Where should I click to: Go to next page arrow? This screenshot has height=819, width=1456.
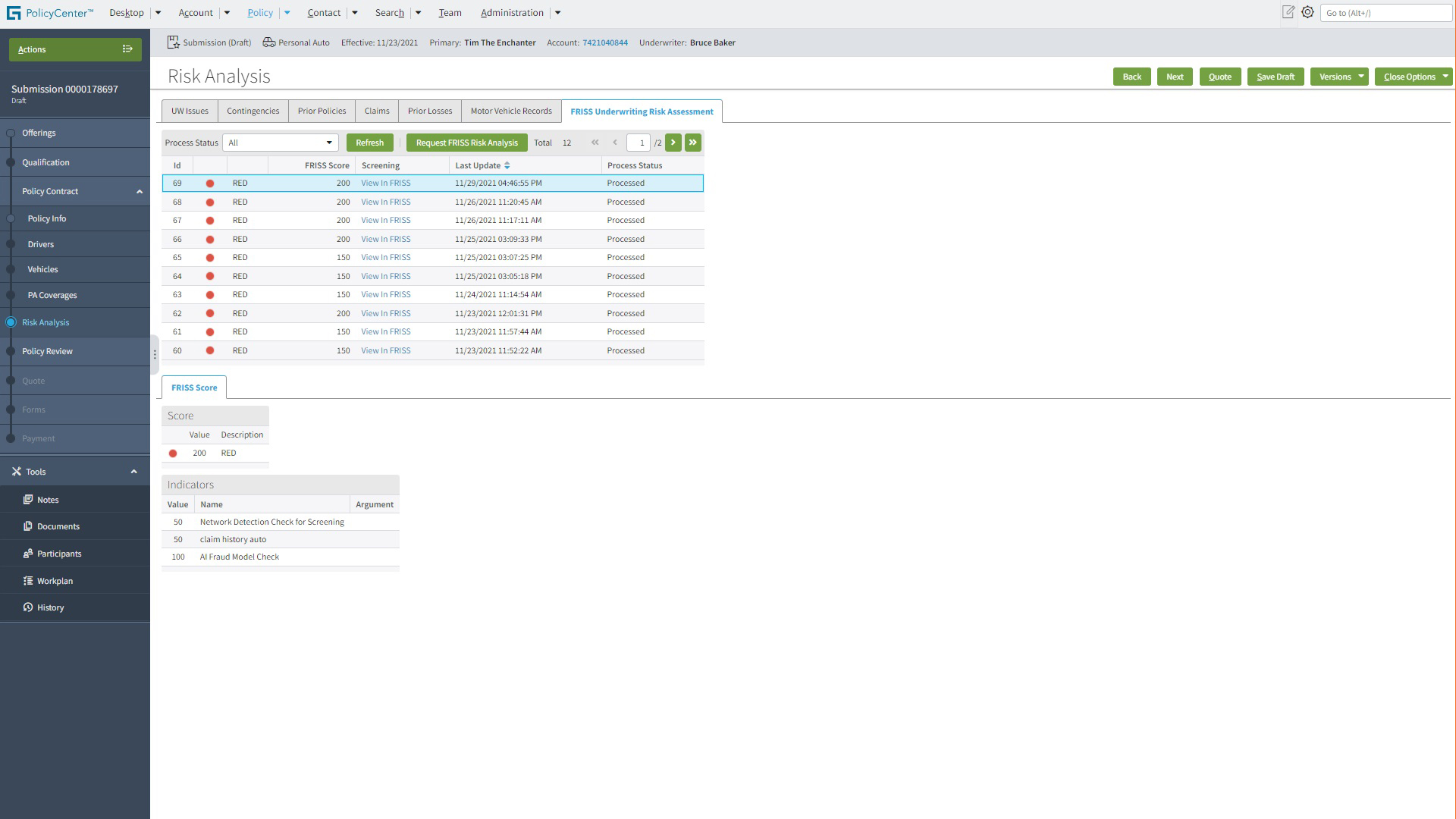click(673, 143)
